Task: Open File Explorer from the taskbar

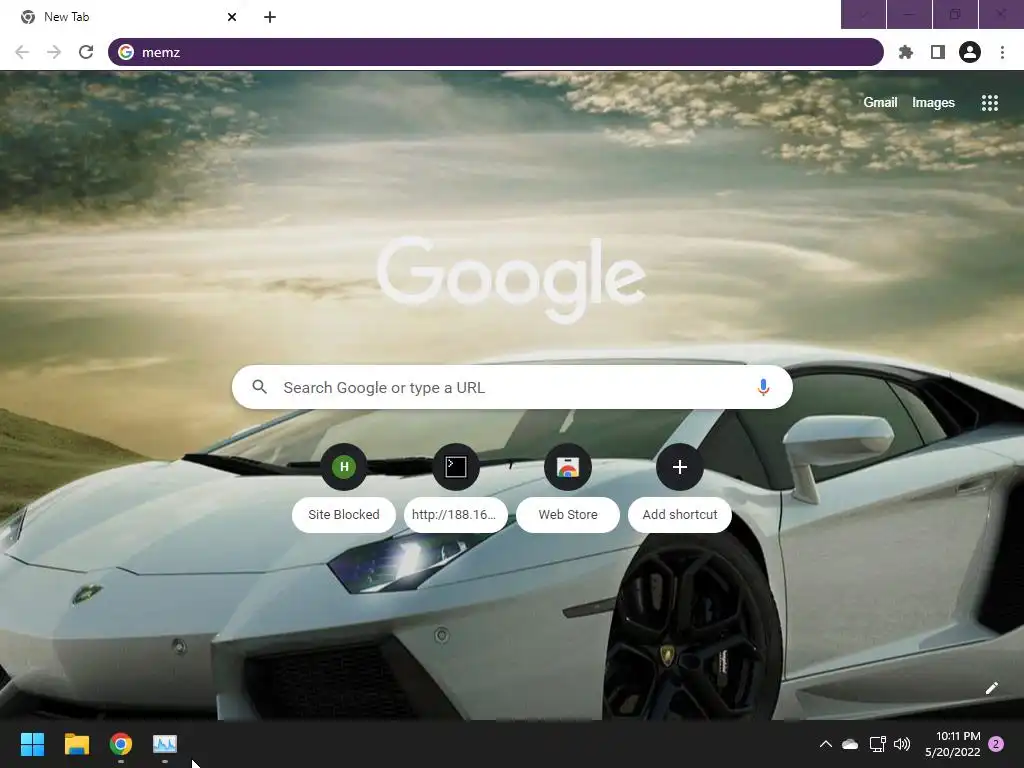Action: coord(76,744)
